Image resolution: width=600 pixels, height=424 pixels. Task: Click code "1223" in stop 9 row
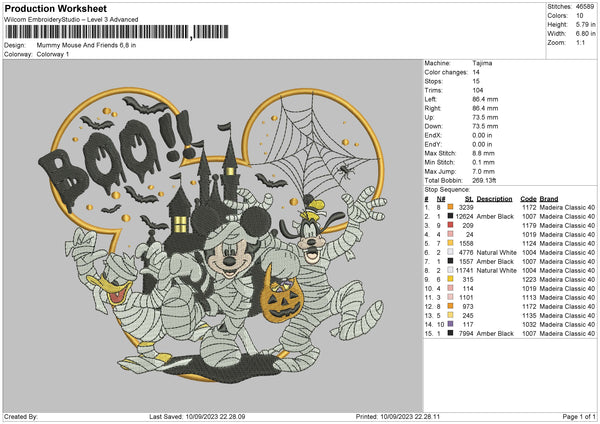coord(529,279)
